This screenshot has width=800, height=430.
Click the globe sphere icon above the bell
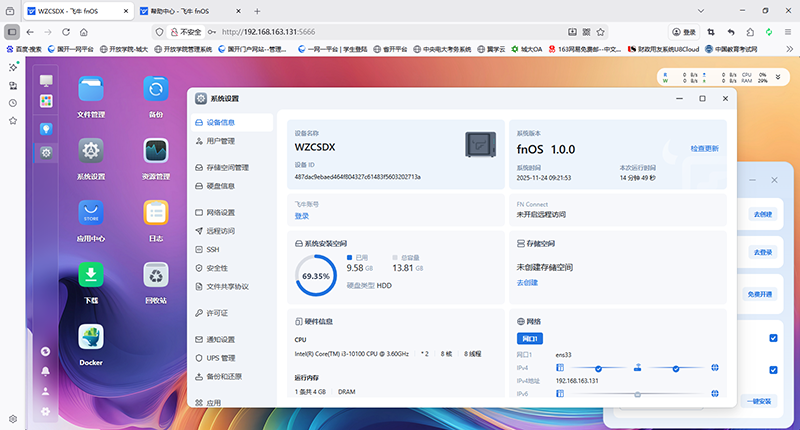tap(45, 351)
